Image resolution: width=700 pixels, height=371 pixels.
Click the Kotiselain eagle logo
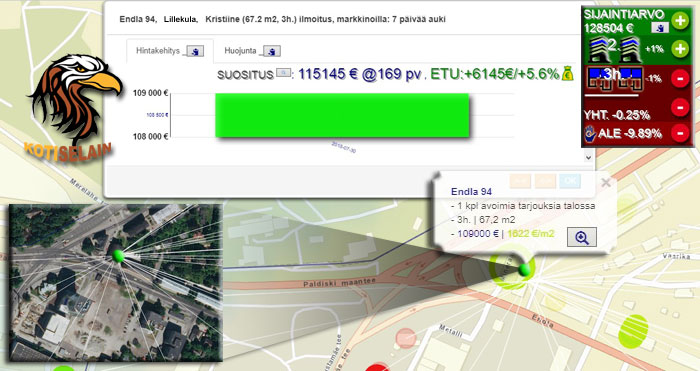[x=74, y=107]
